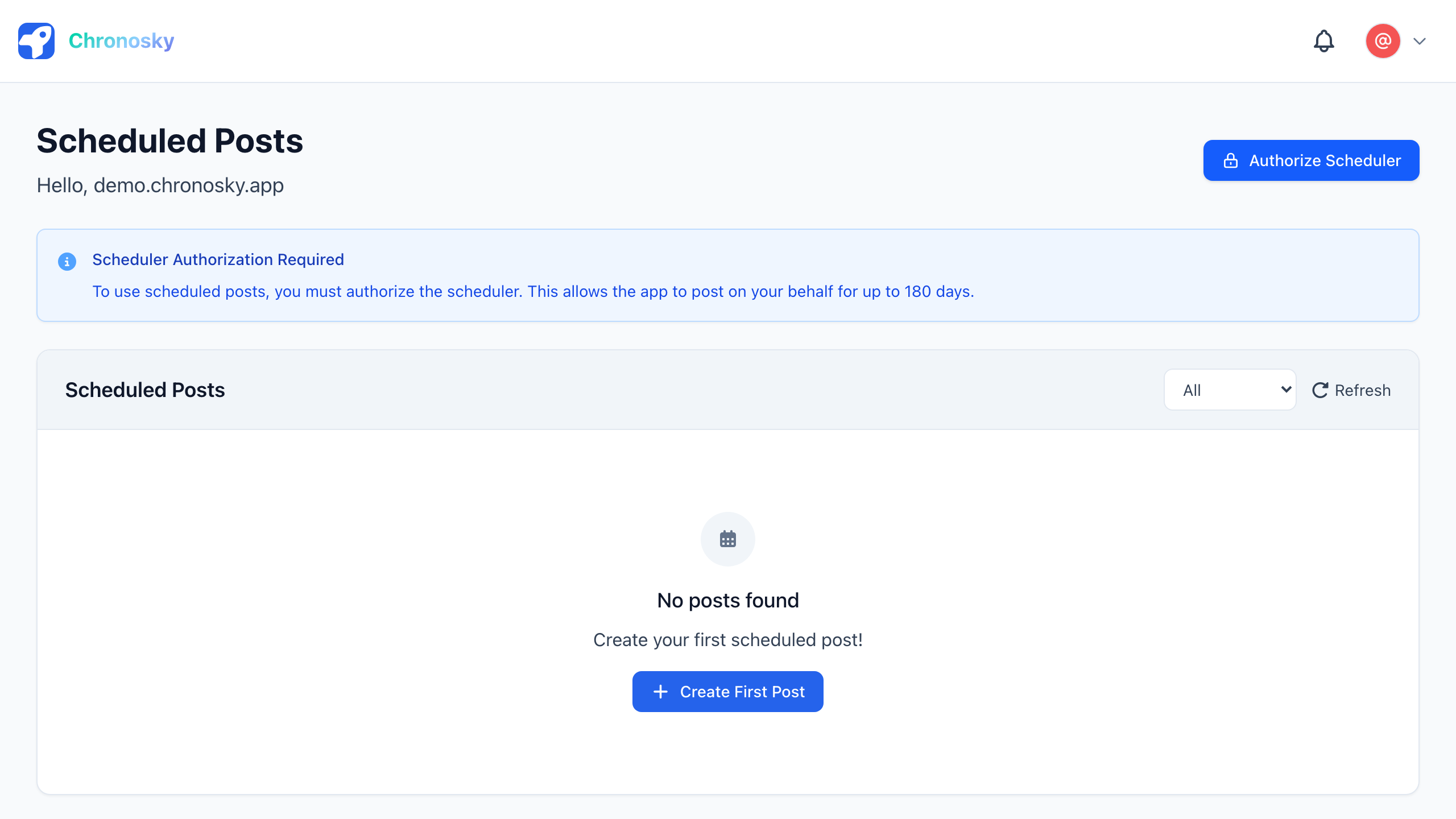Click the Refresh text label
Image resolution: width=1456 pixels, height=819 pixels.
(1362, 390)
